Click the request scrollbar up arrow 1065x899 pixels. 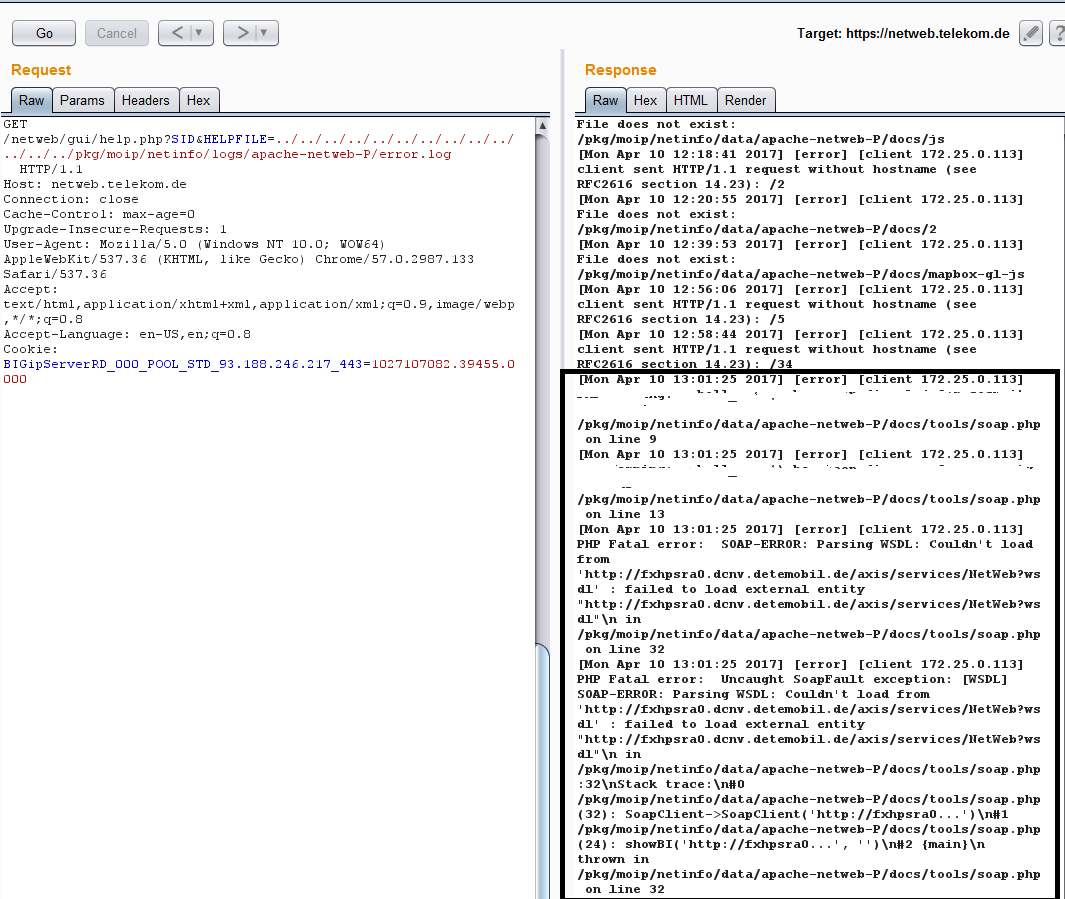coord(542,126)
